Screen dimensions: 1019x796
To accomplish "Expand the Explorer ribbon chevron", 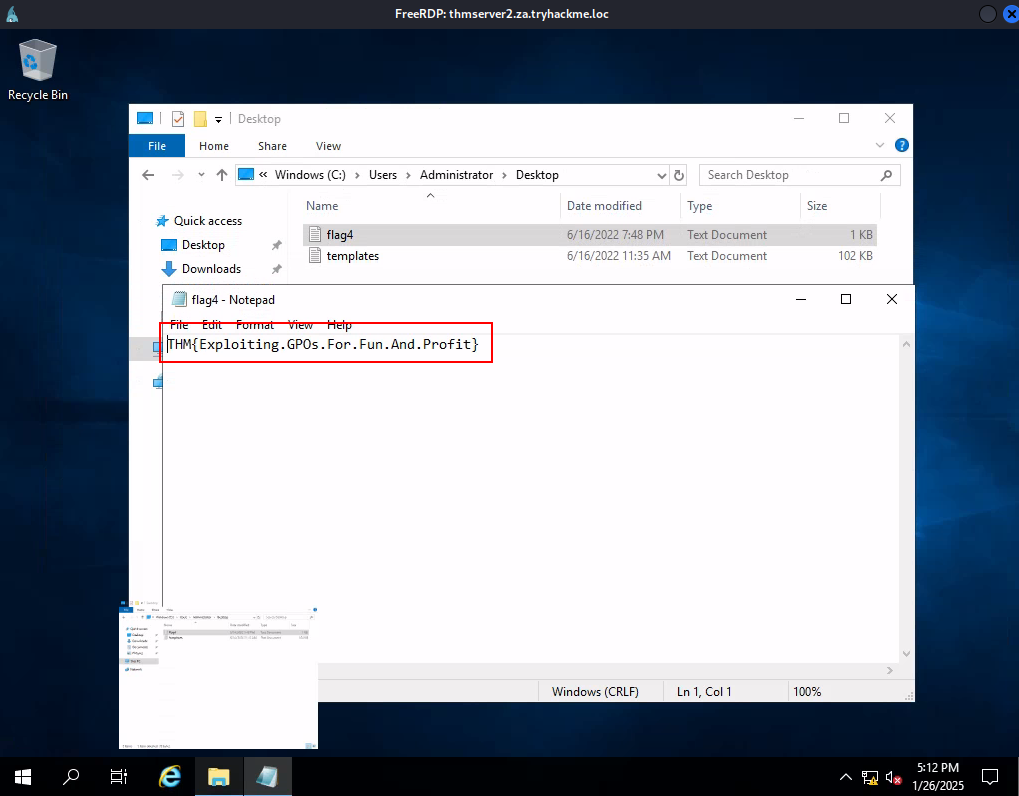I will (880, 146).
